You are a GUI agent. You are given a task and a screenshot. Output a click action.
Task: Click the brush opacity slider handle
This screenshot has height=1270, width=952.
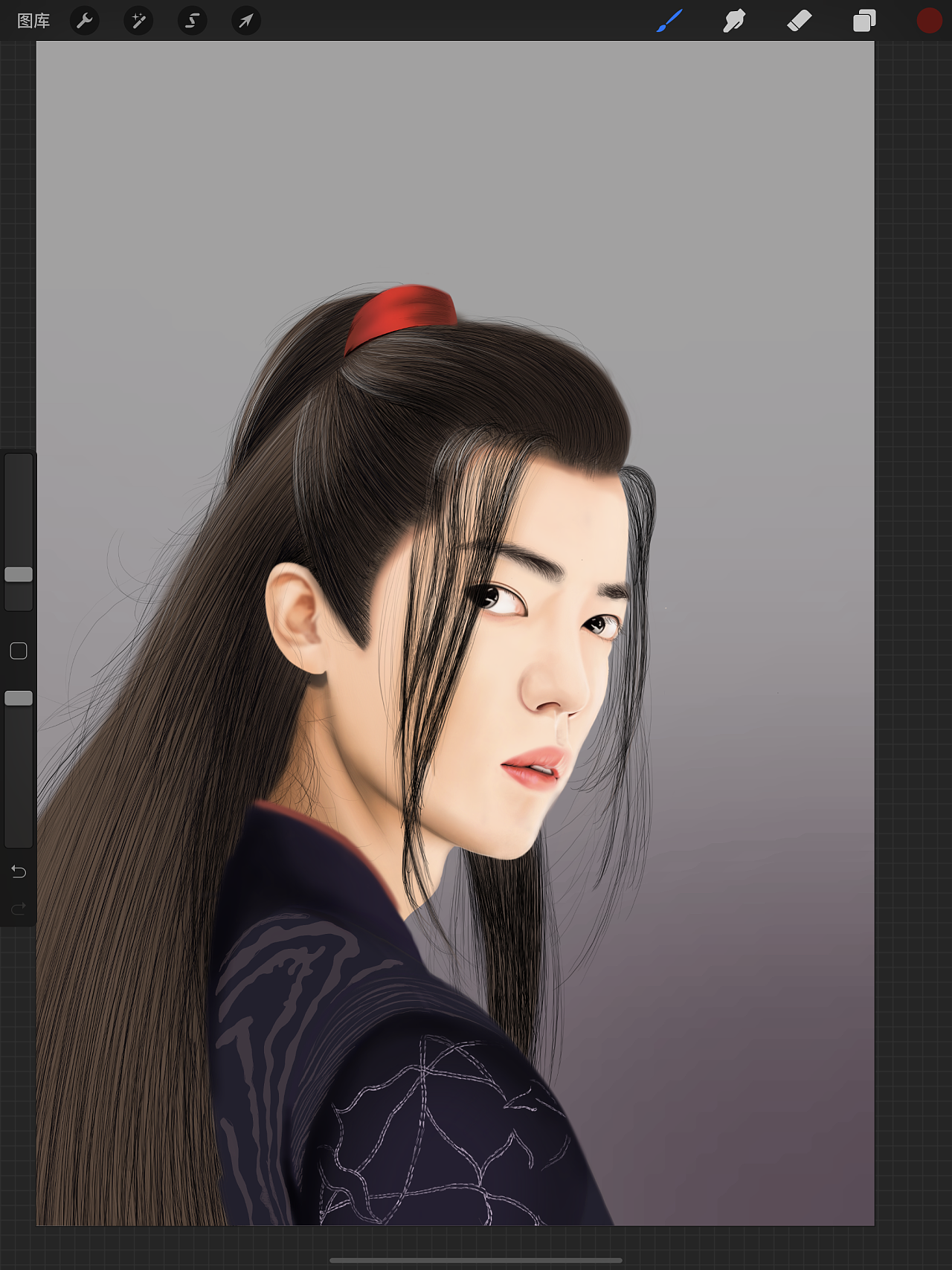(19, 697)
